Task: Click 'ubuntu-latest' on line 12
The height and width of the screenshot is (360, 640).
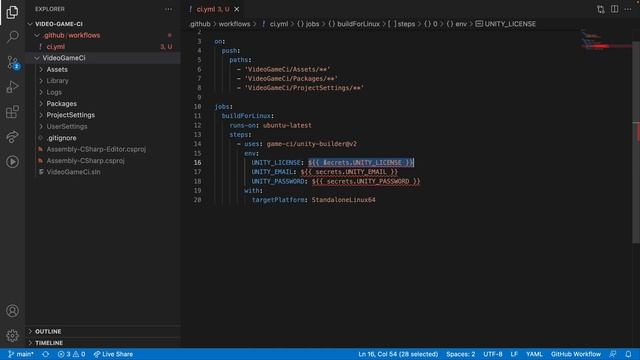Action: 287,125
